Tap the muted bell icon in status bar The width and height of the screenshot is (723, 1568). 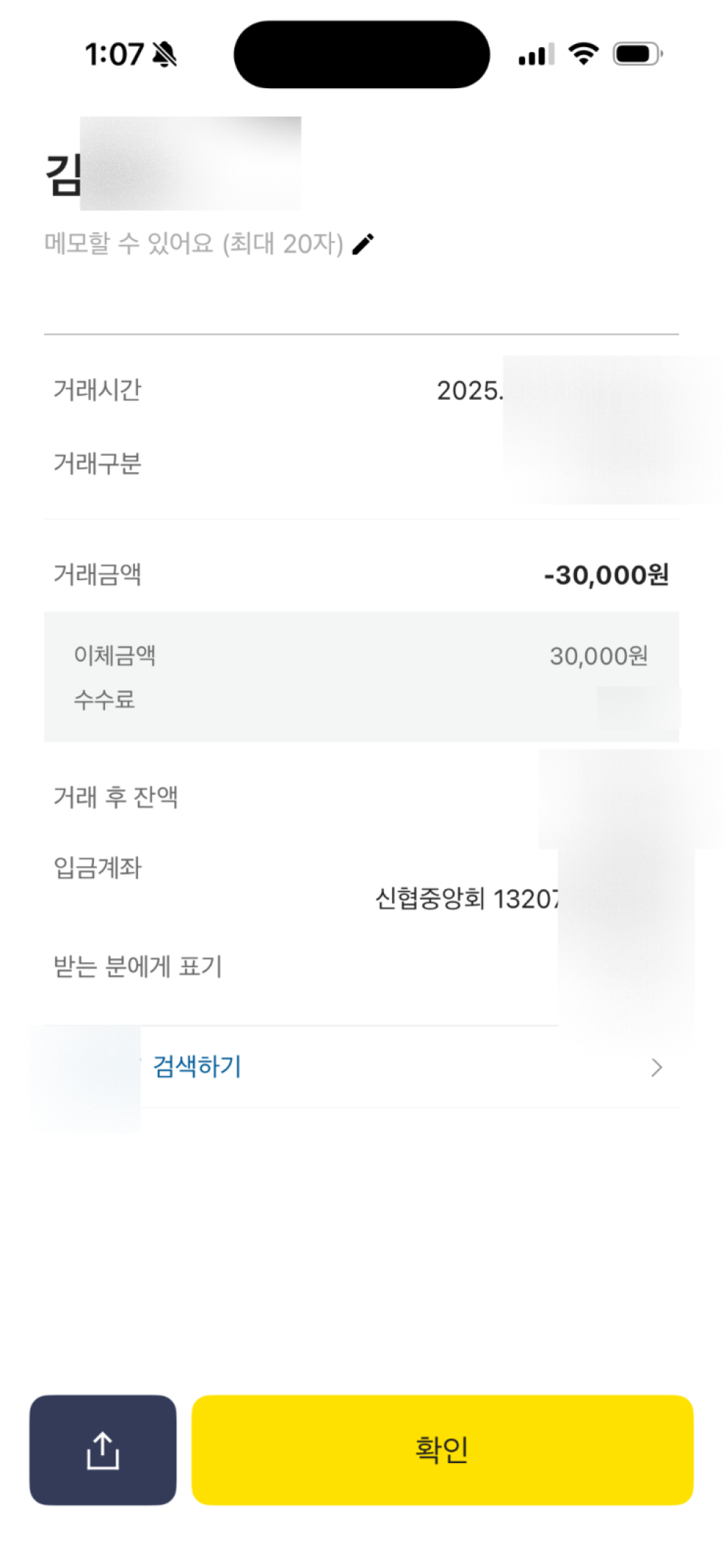click(165, 54)
